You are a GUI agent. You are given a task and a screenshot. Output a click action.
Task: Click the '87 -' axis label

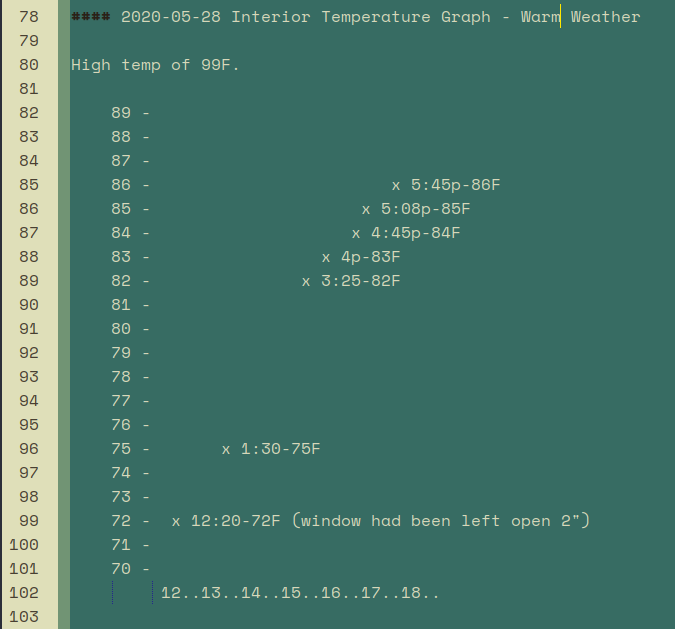pos(130,161)
